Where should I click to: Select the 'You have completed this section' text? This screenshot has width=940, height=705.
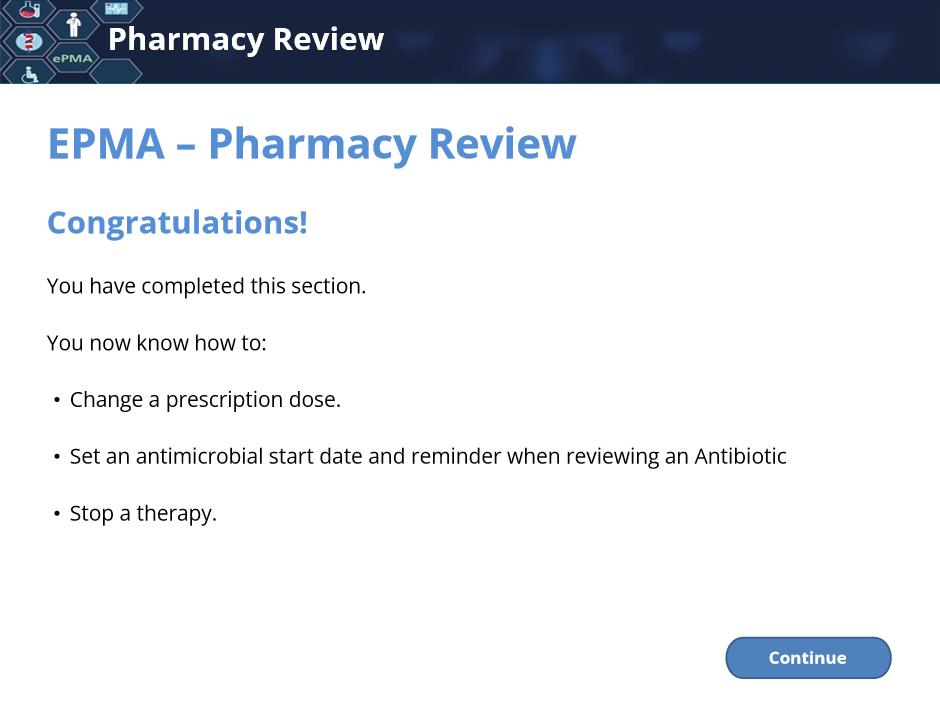206,287
